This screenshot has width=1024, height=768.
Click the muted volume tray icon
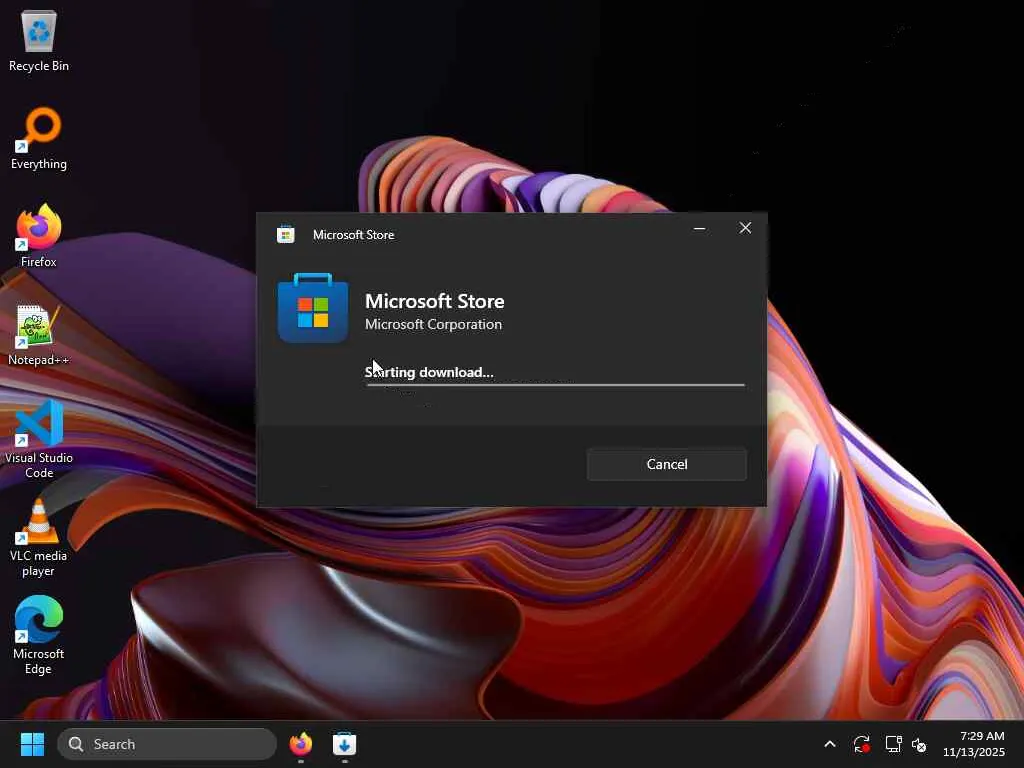pos(920,744)
